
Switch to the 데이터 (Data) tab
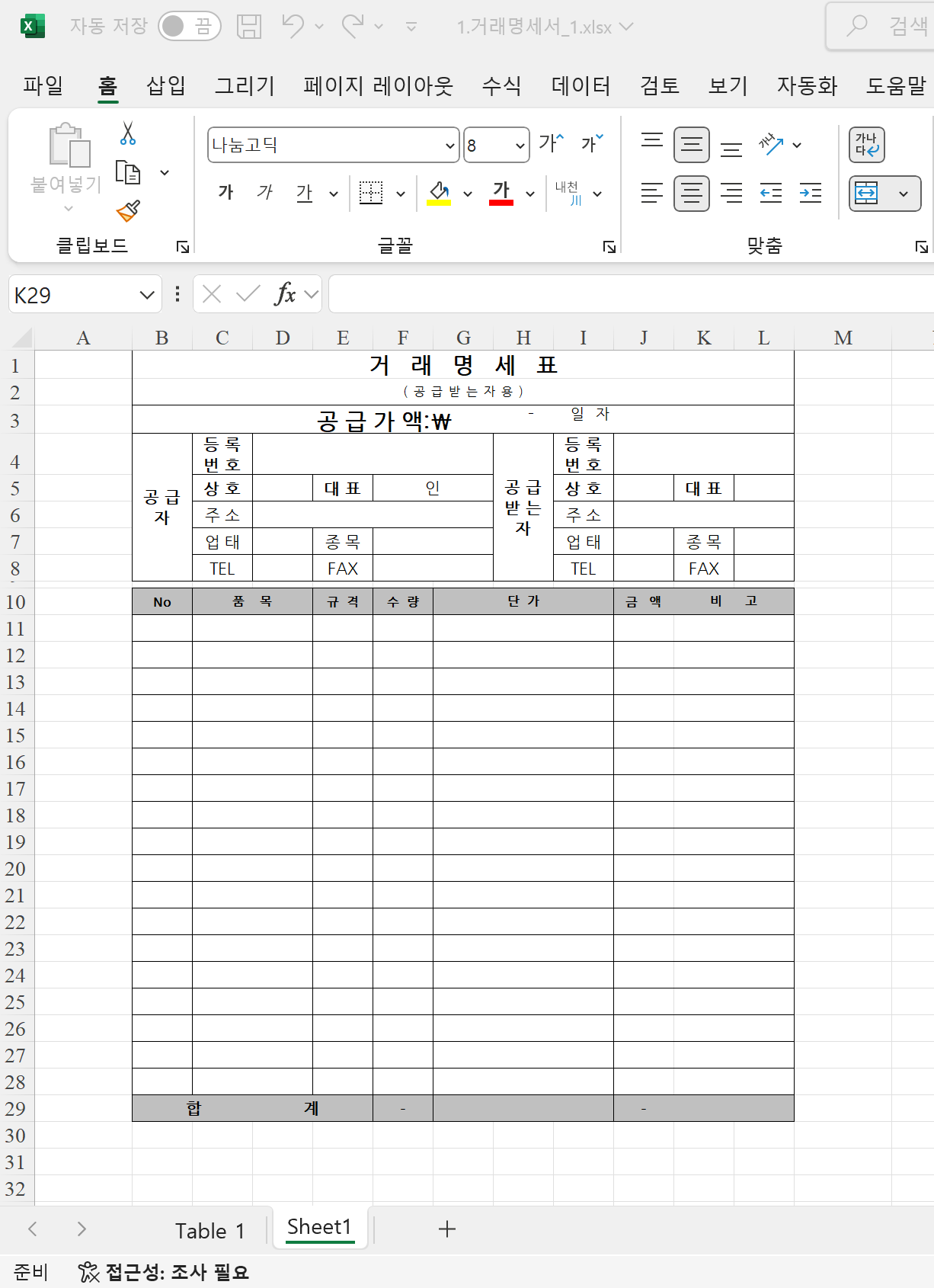[x=581, y=85]
